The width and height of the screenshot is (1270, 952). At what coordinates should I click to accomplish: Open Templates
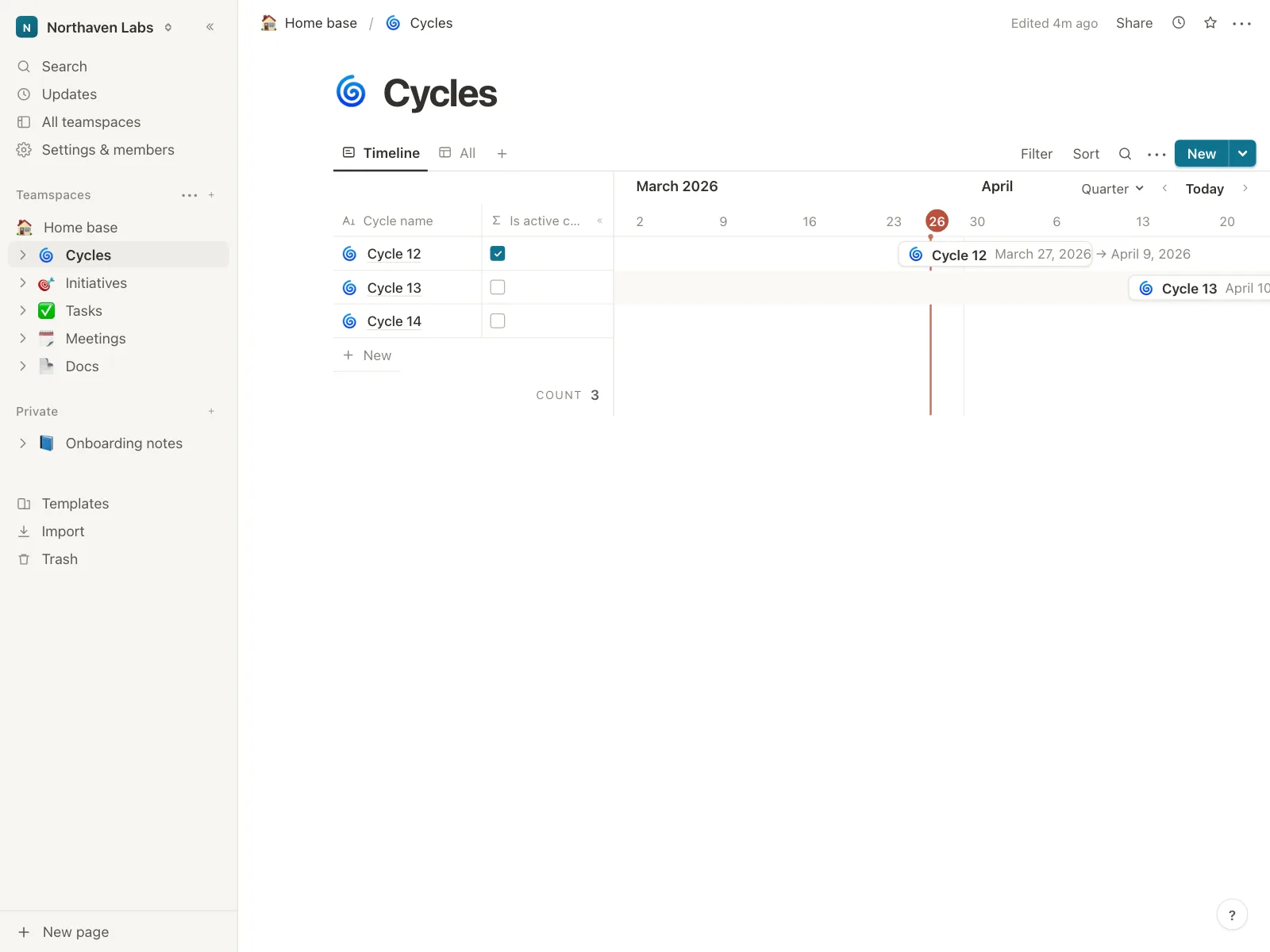pos(75,504)
